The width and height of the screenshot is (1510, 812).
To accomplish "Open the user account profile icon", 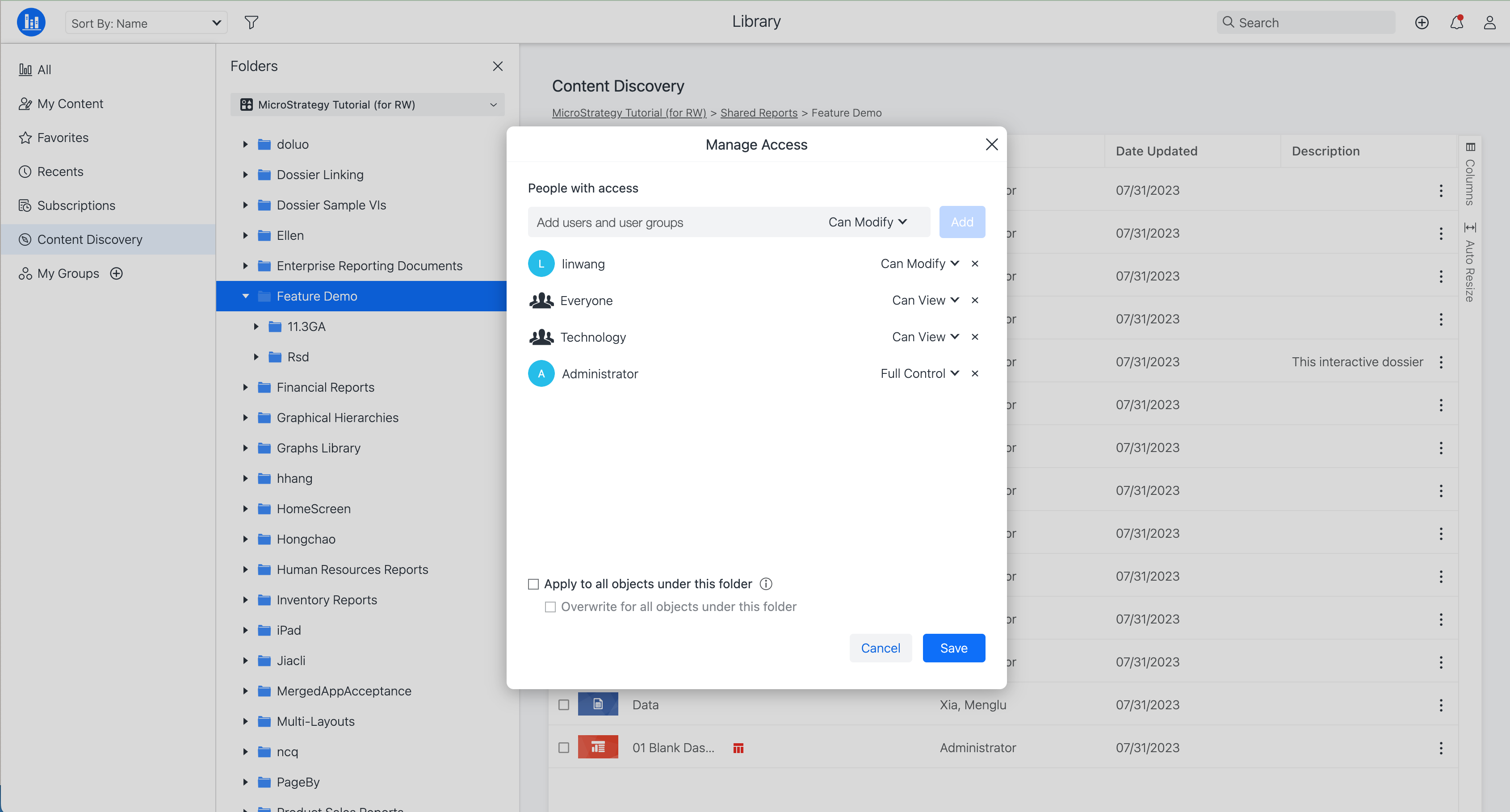I will [1489, 22].
